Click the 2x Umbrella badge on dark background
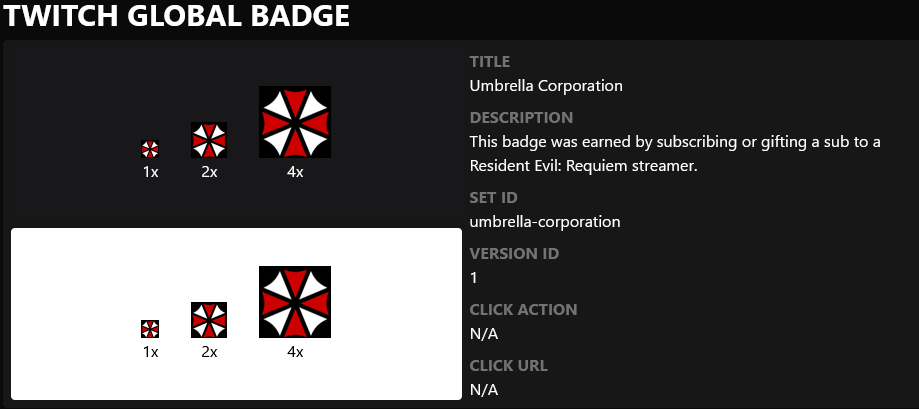The image size is (919, 409). click(209, 140)
